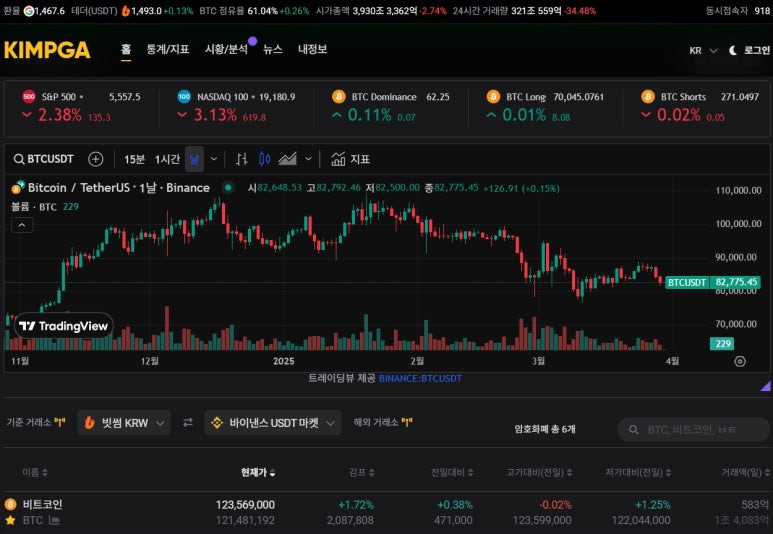Select the 15분 chart interval
The image size is (773, 534).
(134, 159)
